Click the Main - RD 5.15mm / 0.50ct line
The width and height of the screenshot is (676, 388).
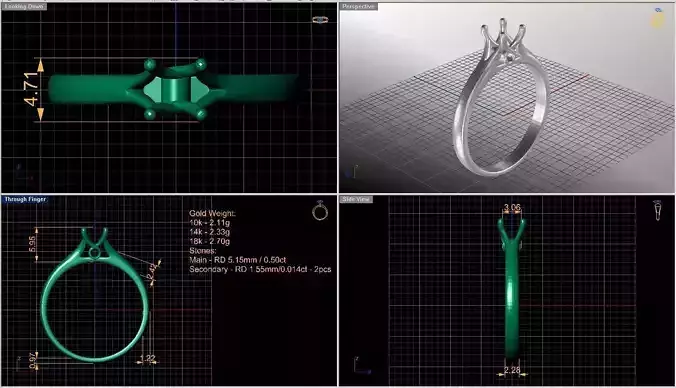point(238,260)
